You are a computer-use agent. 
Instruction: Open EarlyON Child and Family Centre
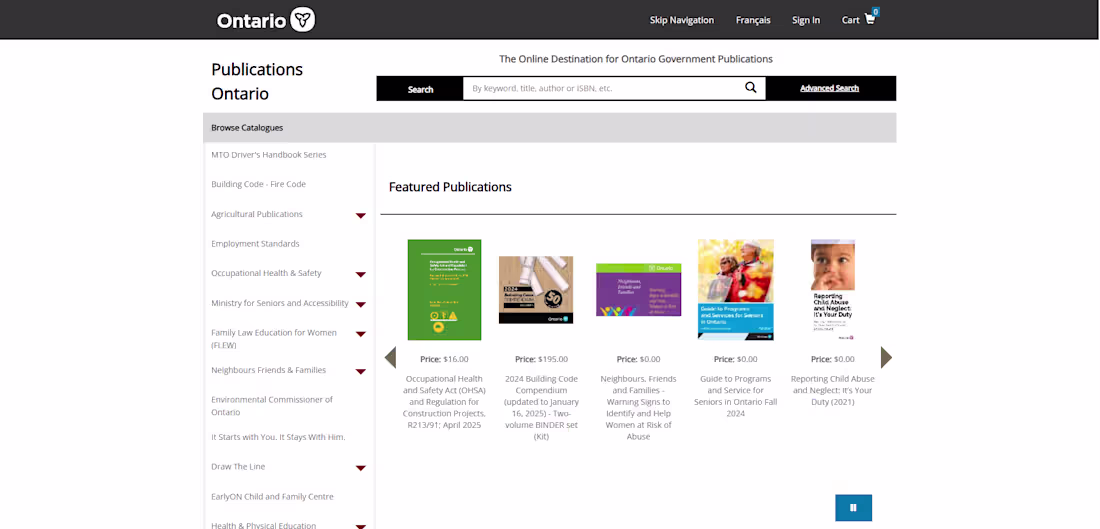click(x=272, y=497)
